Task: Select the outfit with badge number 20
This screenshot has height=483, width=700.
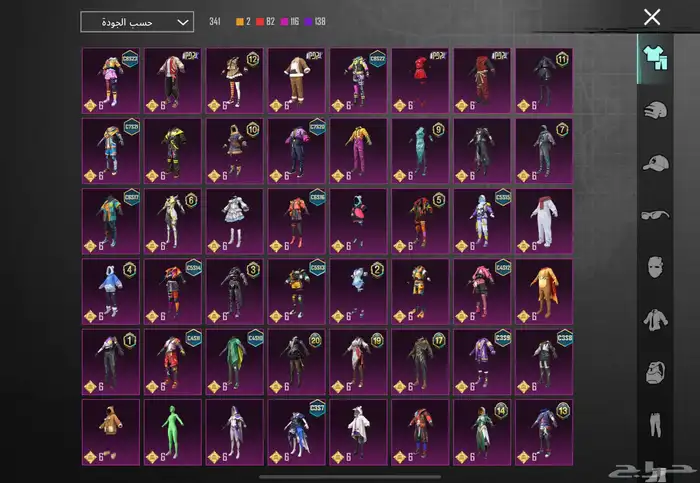Action: click(296, 361)
